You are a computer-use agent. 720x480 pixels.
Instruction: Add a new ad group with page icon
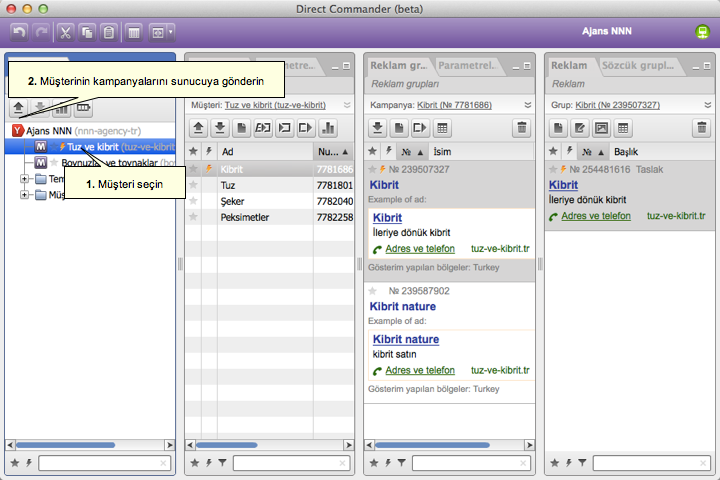pyautogui.click(x=399, y=128)
